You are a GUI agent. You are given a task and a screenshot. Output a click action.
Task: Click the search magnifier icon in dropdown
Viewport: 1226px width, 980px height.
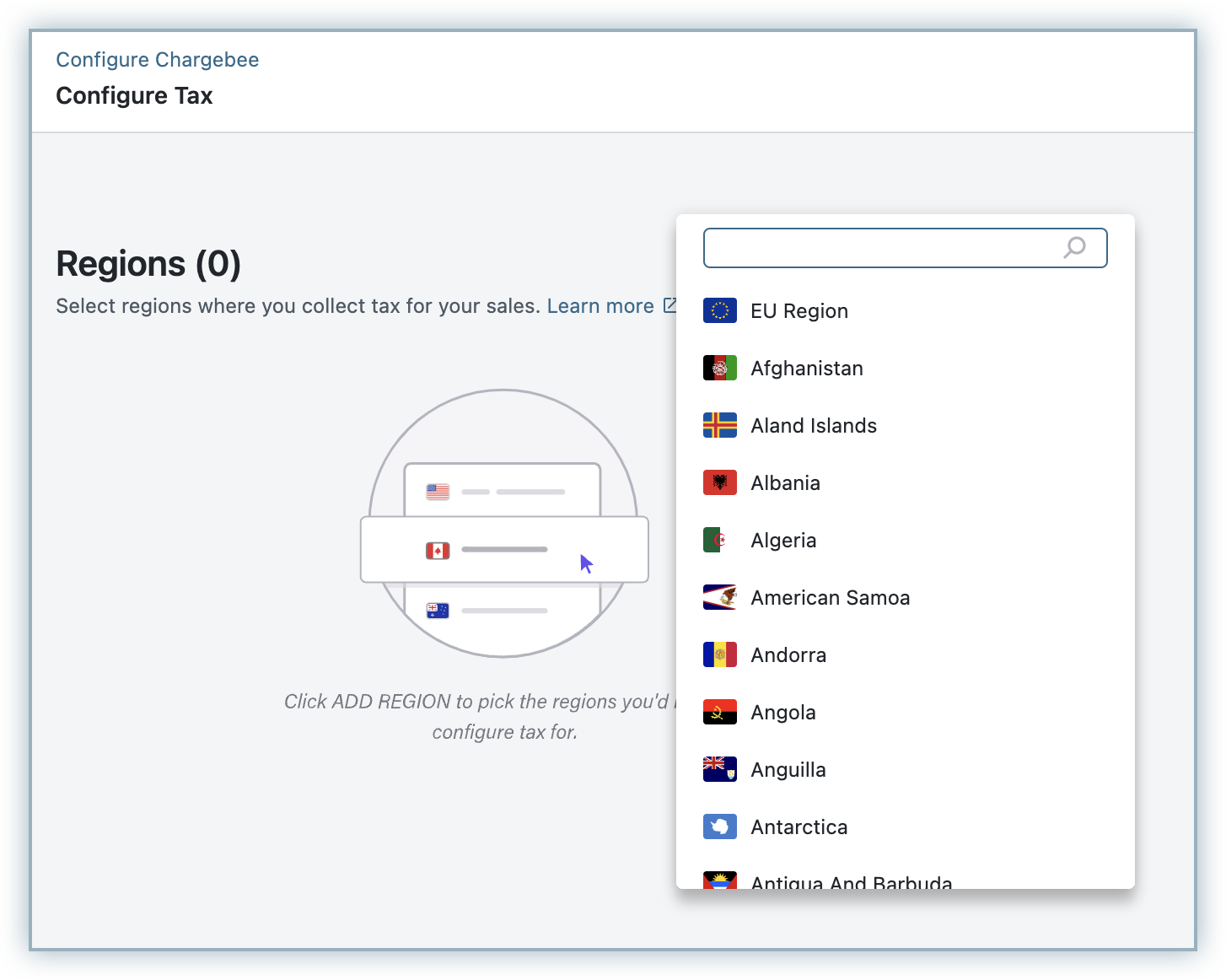point(1074,248)
